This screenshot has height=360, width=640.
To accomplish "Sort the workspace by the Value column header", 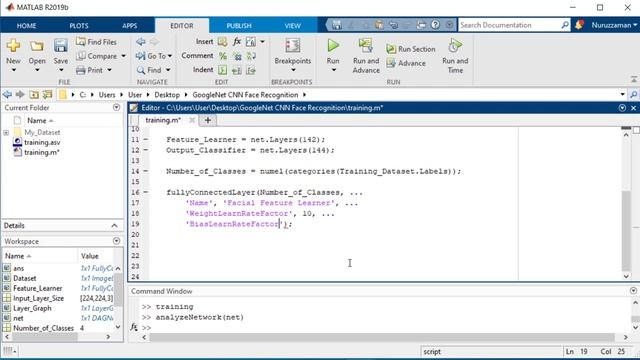I will pyautogui.click(x=90, y=256).
